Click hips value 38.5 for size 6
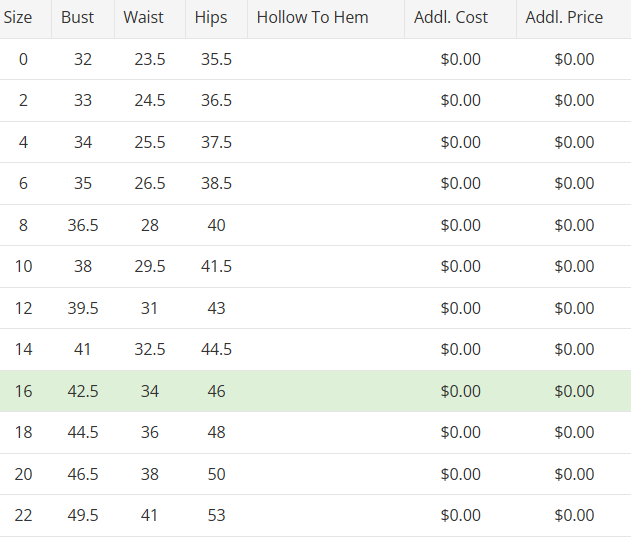This screenshot has width=631, height=537. 216,183
